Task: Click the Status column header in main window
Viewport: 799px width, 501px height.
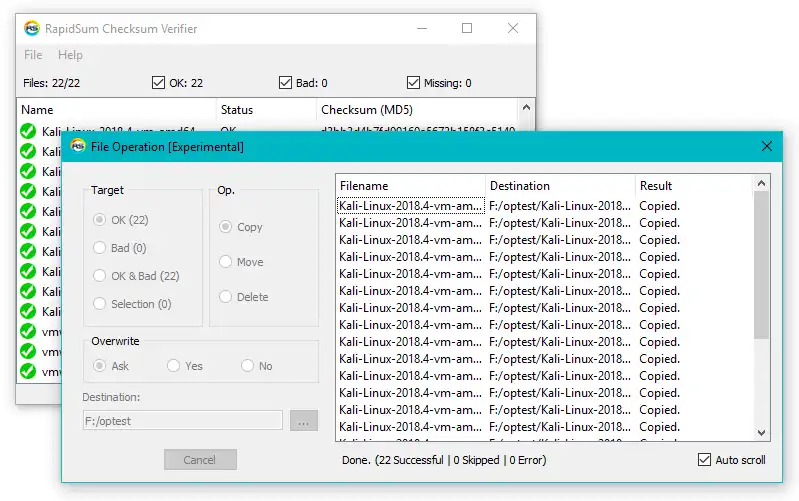Action: click(x=267, y=110)
